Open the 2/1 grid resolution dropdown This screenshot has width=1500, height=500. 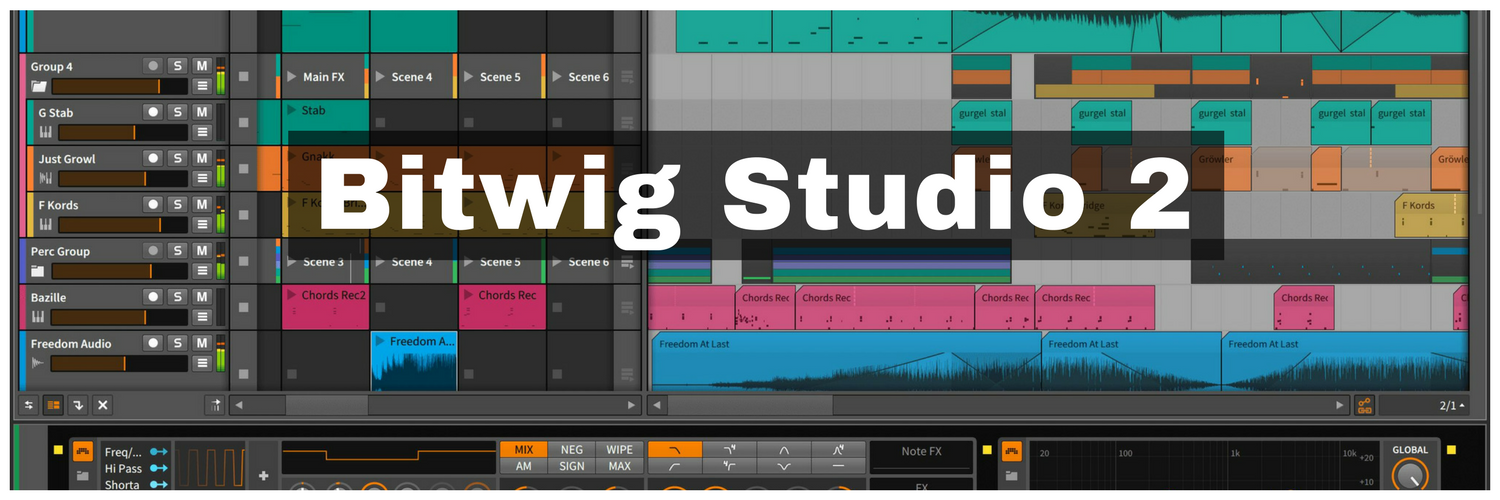(1424, 405)
